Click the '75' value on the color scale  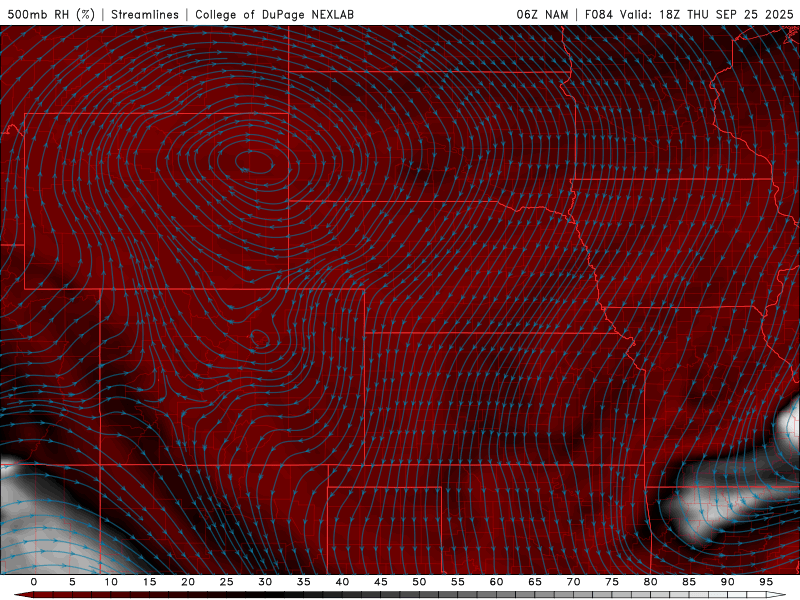coord(612,582)
